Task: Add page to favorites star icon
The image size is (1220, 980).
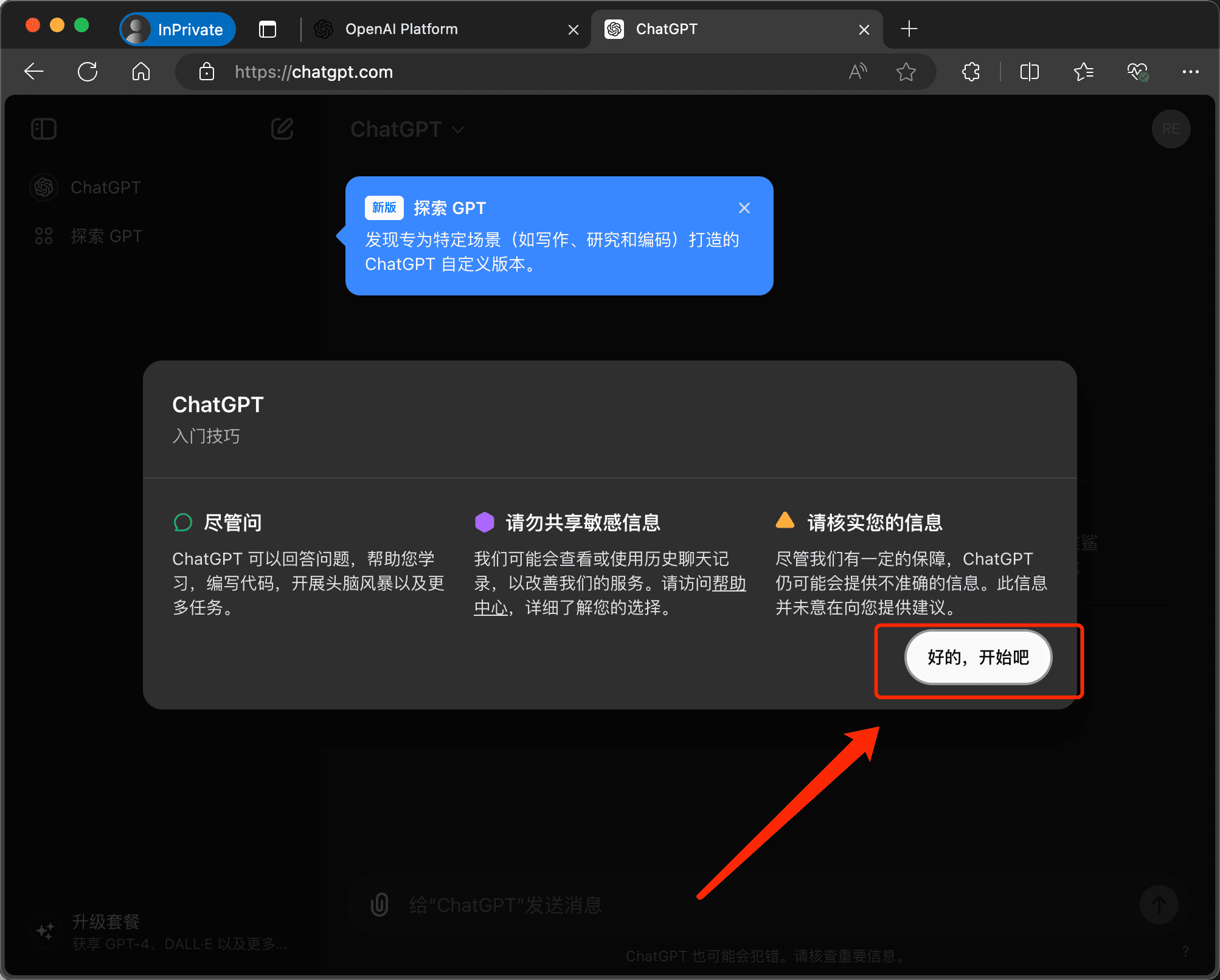Action: tap(906, 72)
